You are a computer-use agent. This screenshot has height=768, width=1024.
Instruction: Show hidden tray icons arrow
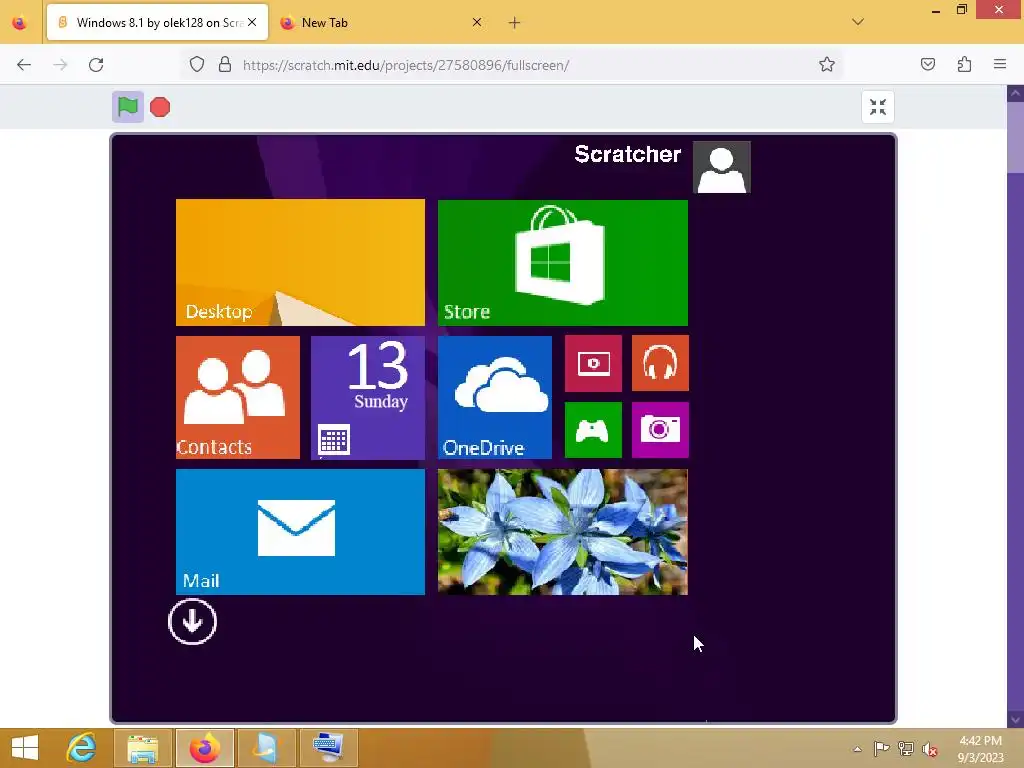tap(857, 749)
